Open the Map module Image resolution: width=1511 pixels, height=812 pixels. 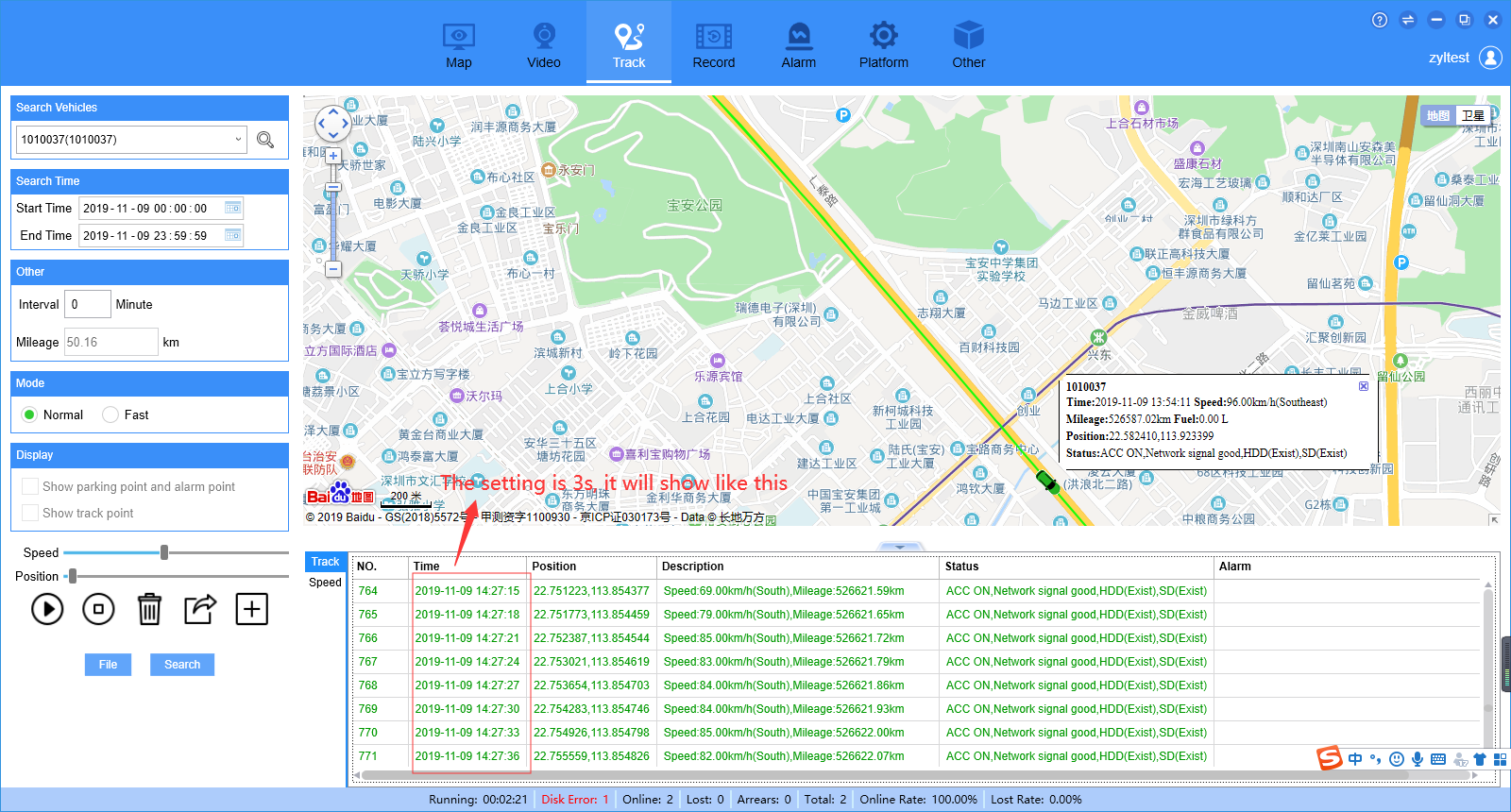click(459, 45)
